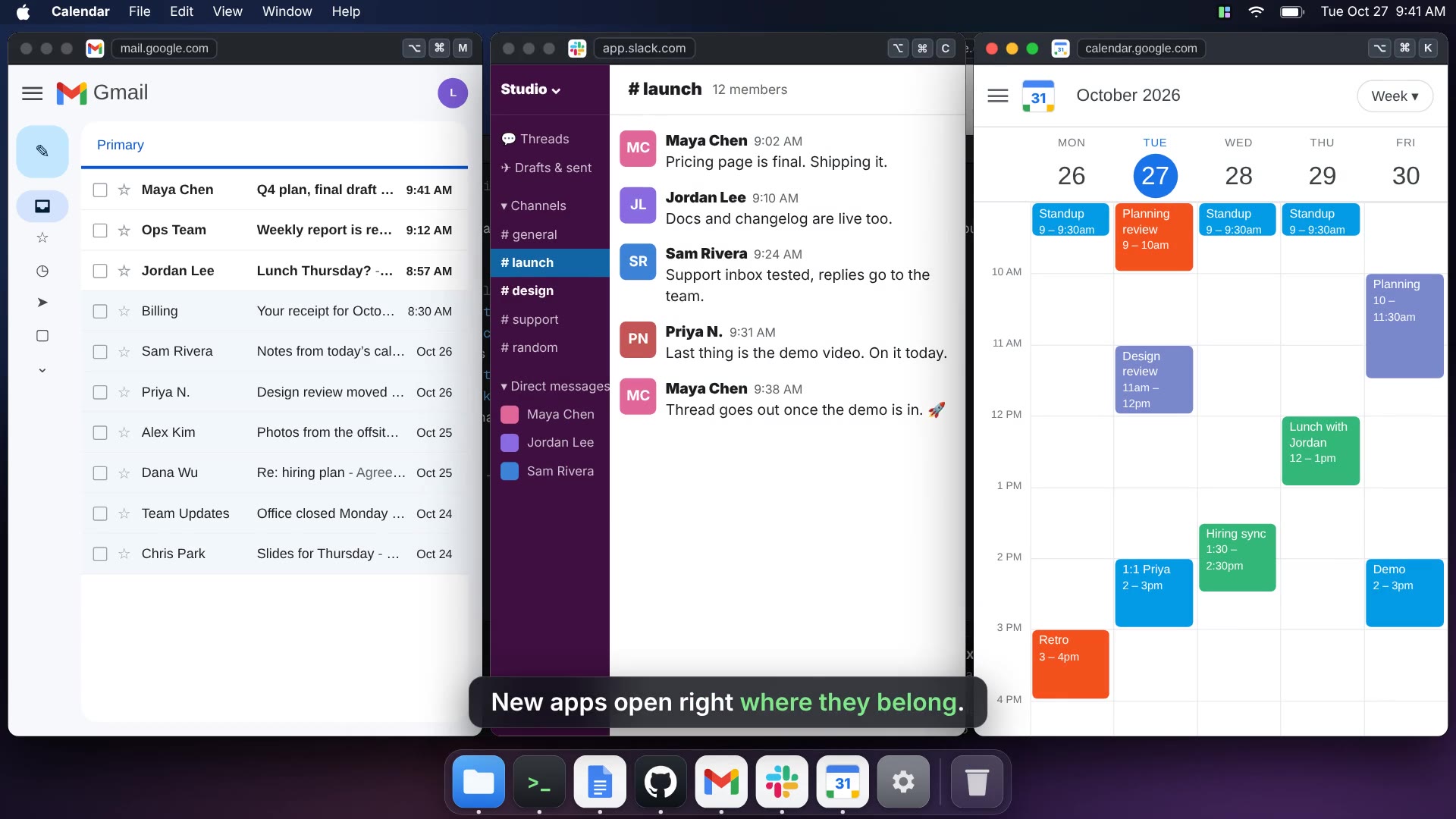Open Gmail drafts page icon in sidebar

point(42,335)
